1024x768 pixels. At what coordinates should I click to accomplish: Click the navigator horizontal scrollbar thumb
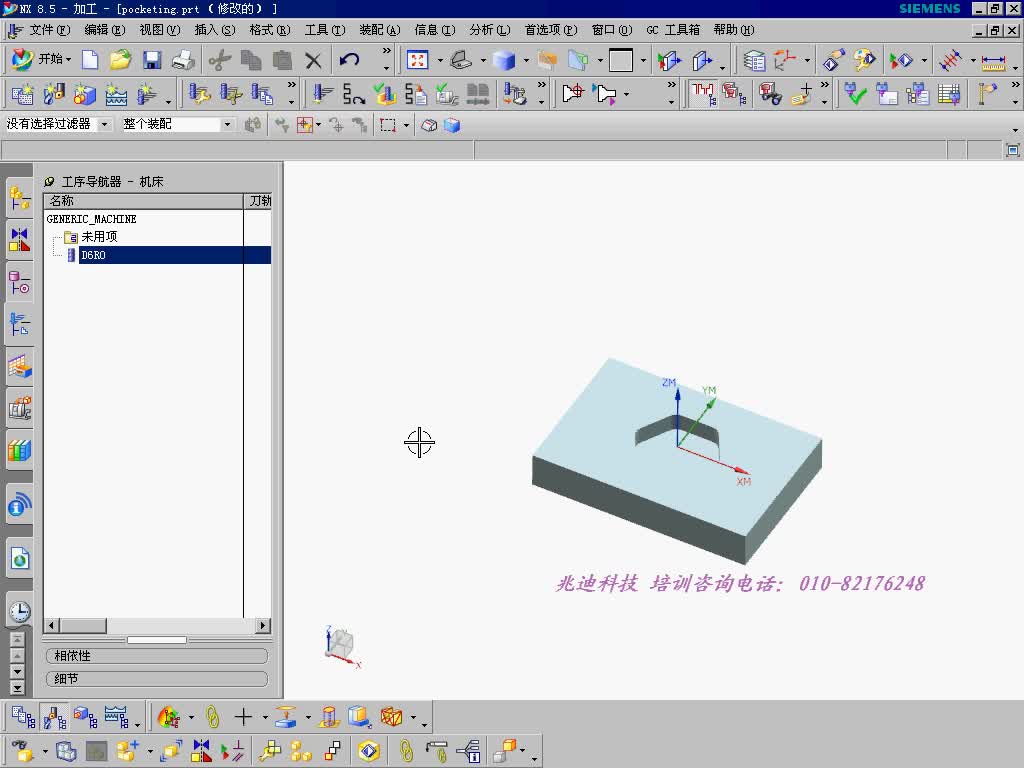pos(83,626)
